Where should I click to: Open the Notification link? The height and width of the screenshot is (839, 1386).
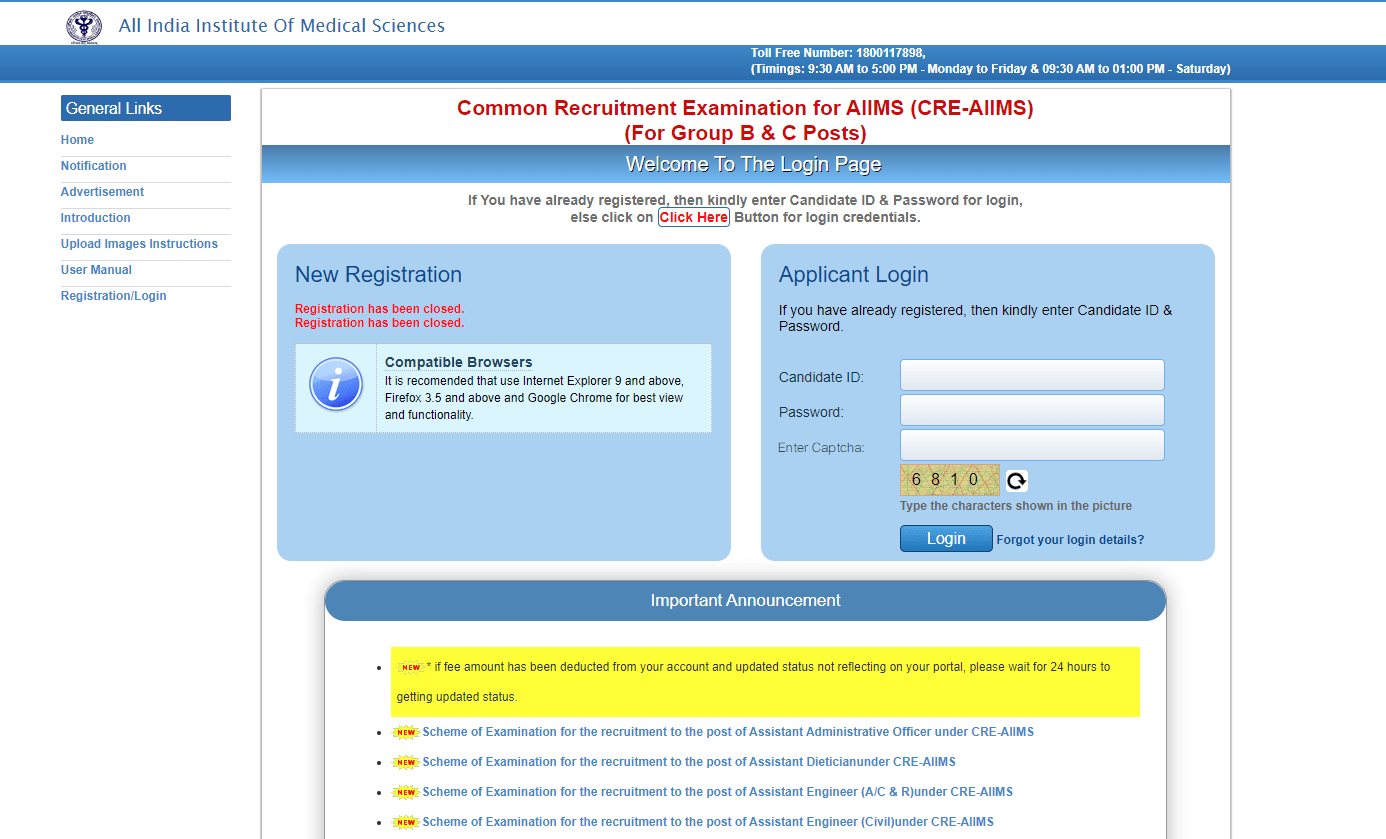[93, 166]
